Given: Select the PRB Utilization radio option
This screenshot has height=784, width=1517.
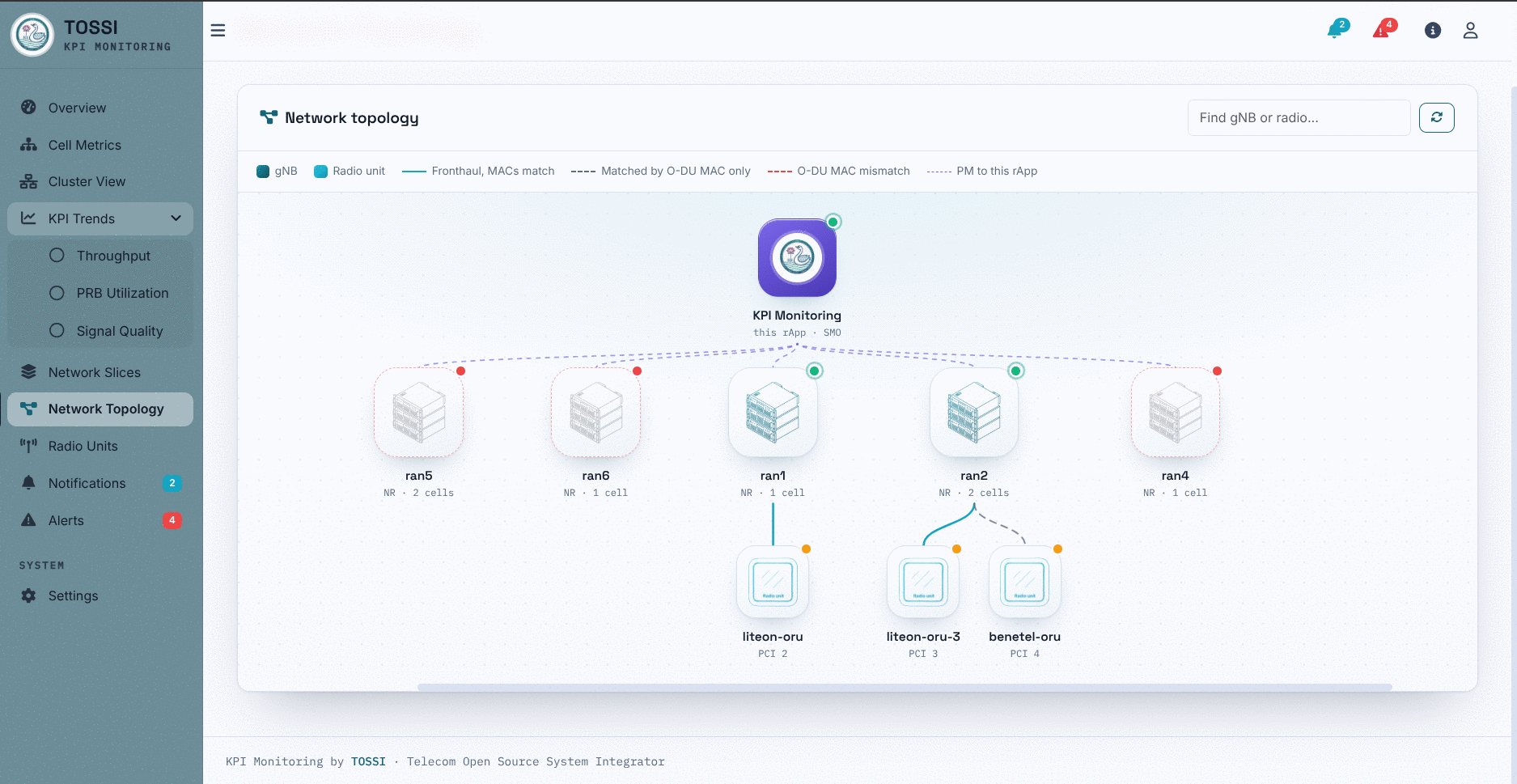Looking at the screenshot, I should 57,293.
